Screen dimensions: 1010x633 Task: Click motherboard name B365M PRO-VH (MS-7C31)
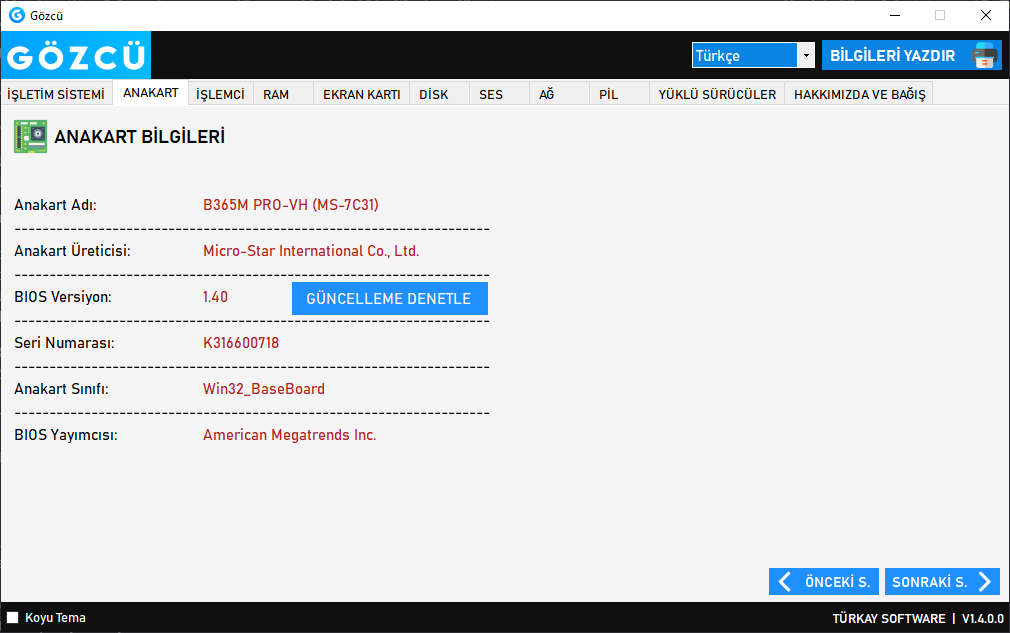(291, 205)
